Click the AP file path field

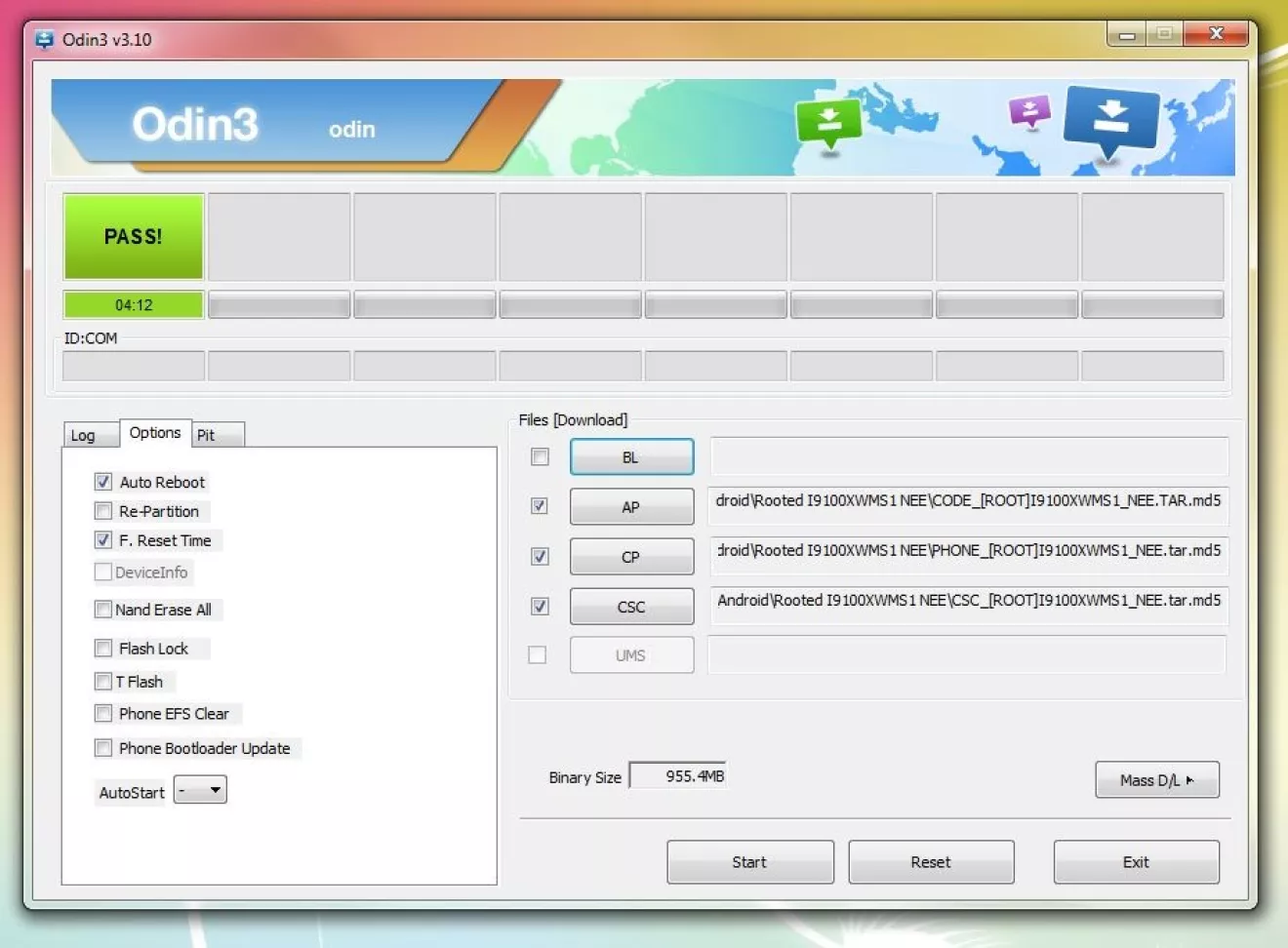click(969, 506)
